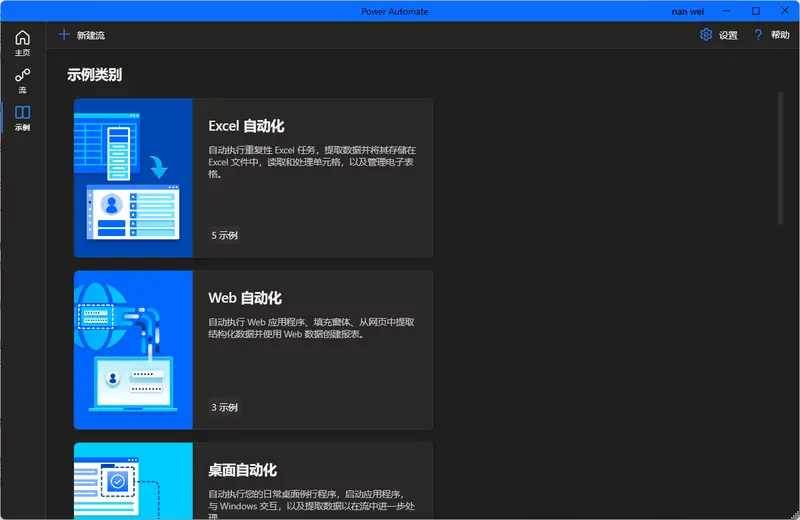The width and height of the screenshot is (800, 520).
Task: Click the Web 自动化 description text
Action: click(311, 328)
